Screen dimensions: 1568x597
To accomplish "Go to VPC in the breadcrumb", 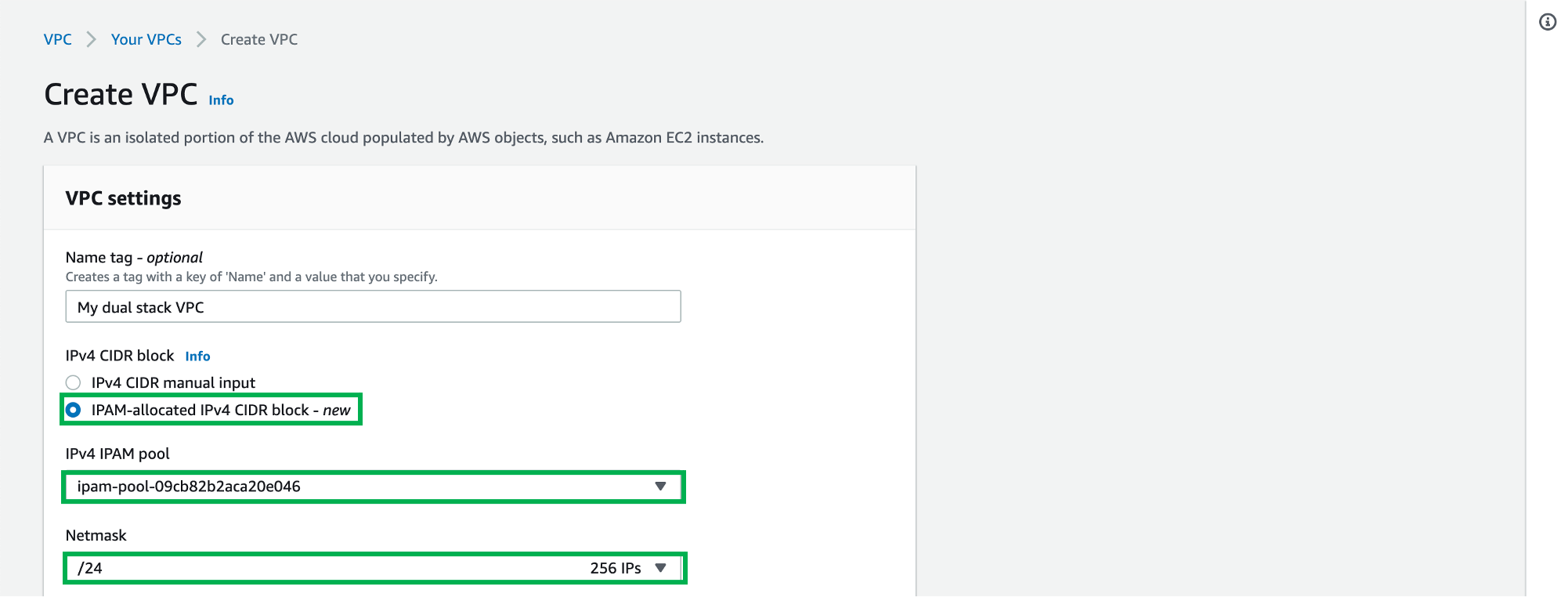I will tap(57, 39).
